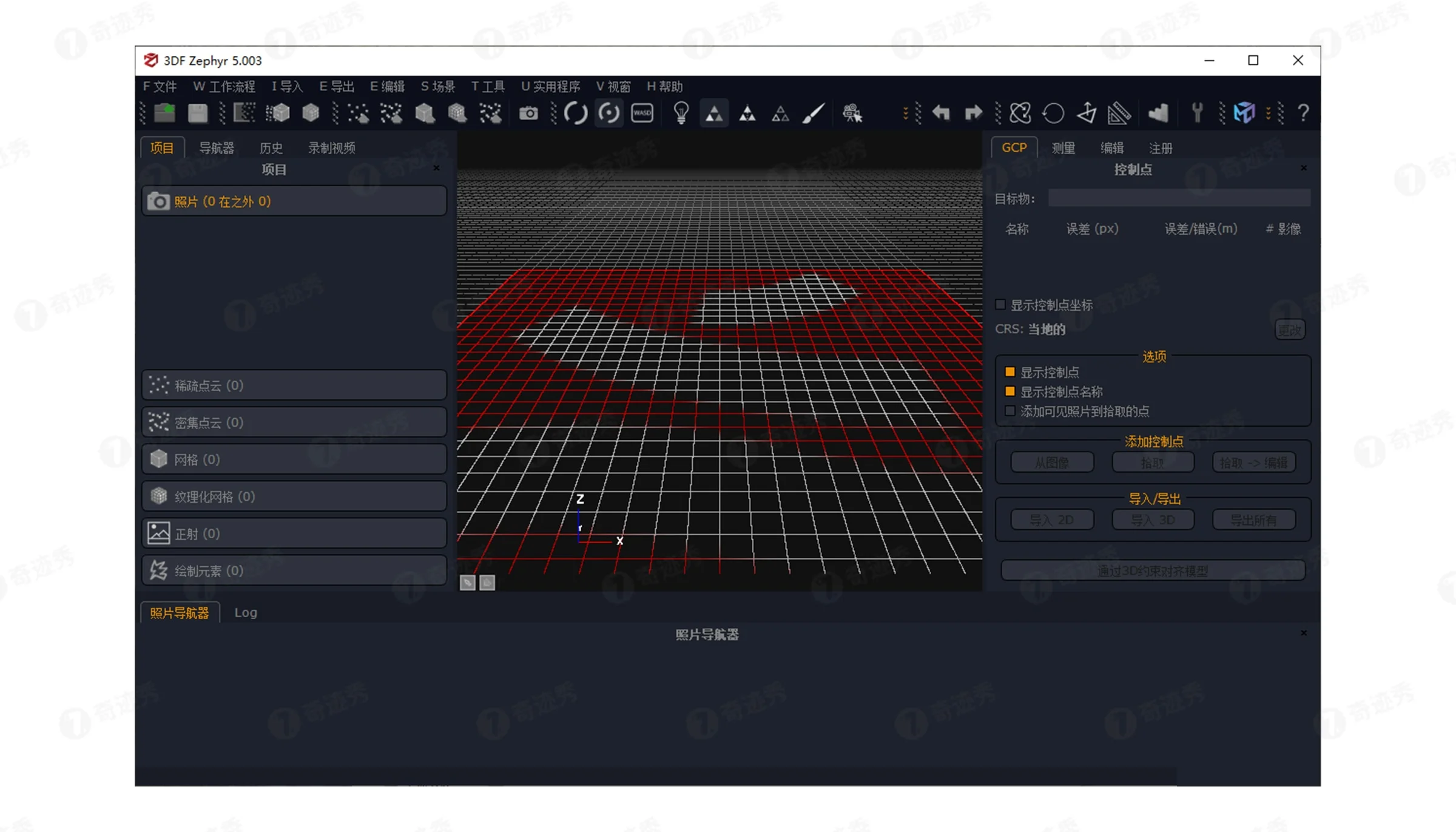The image size is (1456, 832).
Task: Expand the 纹理化网格 (0) section
Action: [293, 496]
